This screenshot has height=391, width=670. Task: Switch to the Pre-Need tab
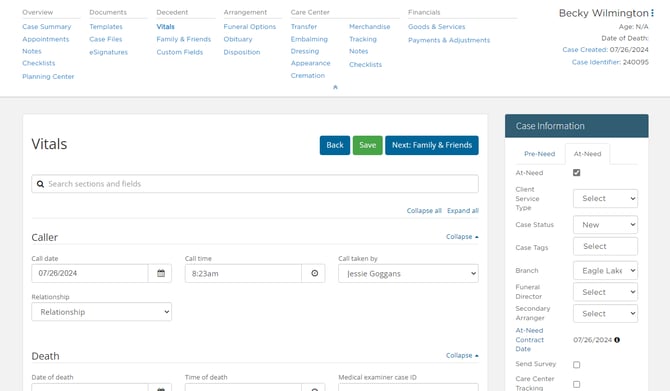pyautogui.click(x=539, y=154)
